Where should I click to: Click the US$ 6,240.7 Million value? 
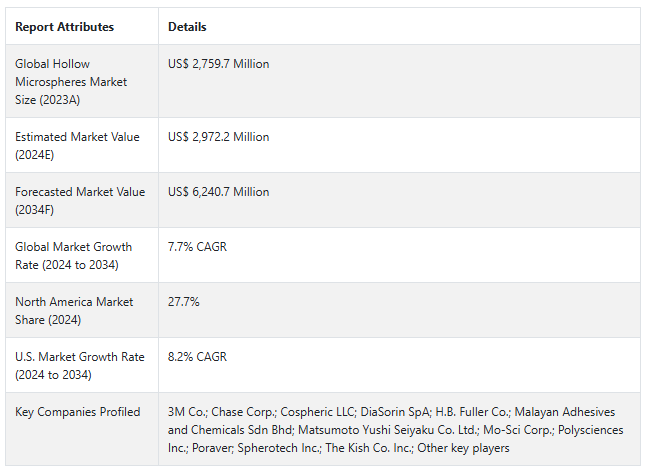218,192
